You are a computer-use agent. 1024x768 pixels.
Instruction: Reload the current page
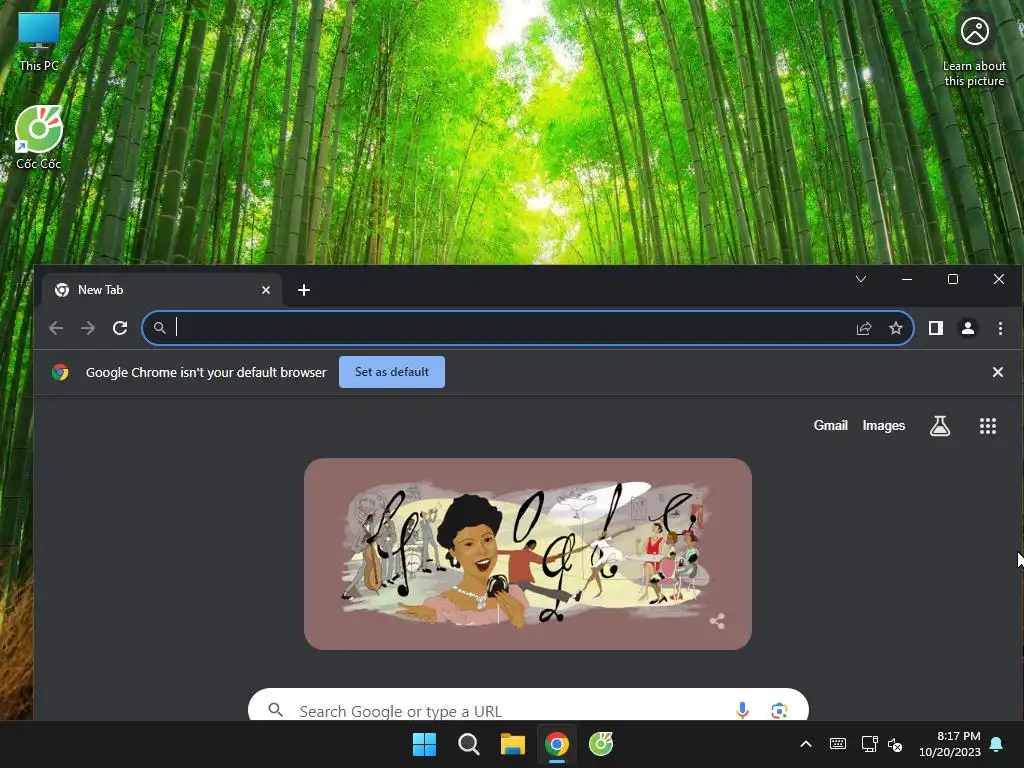[120, 328]
